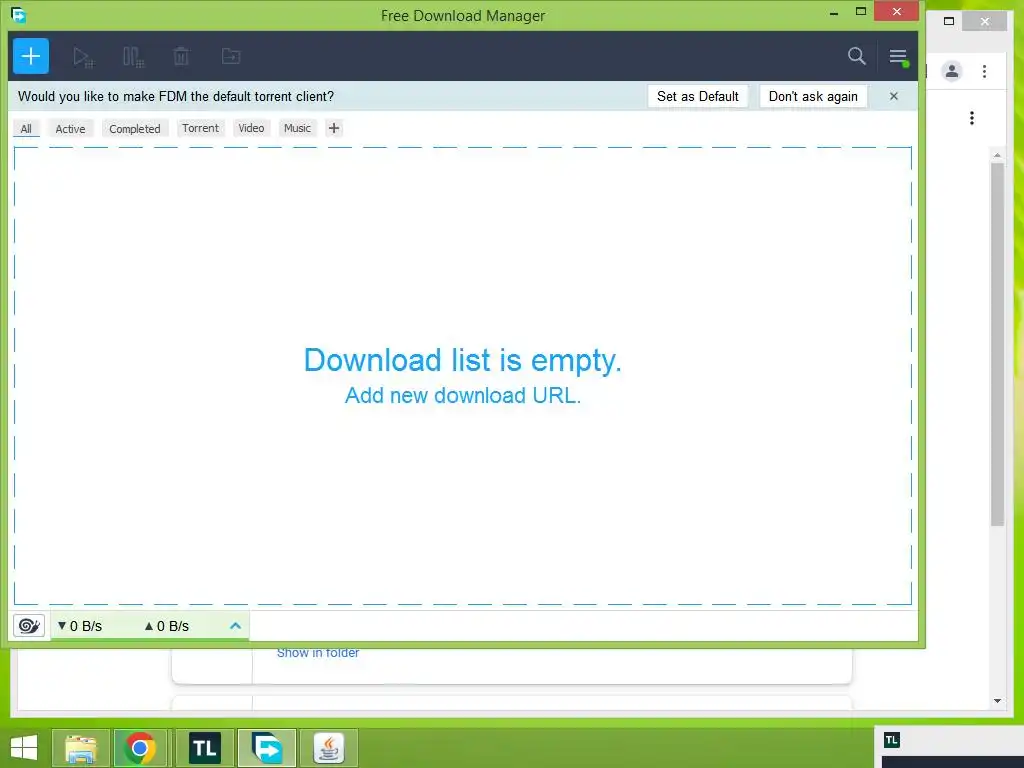Viewport: 1024px width, 768px height.
Task: Maximize the Free Download Manager window
Action: point(861,12)
